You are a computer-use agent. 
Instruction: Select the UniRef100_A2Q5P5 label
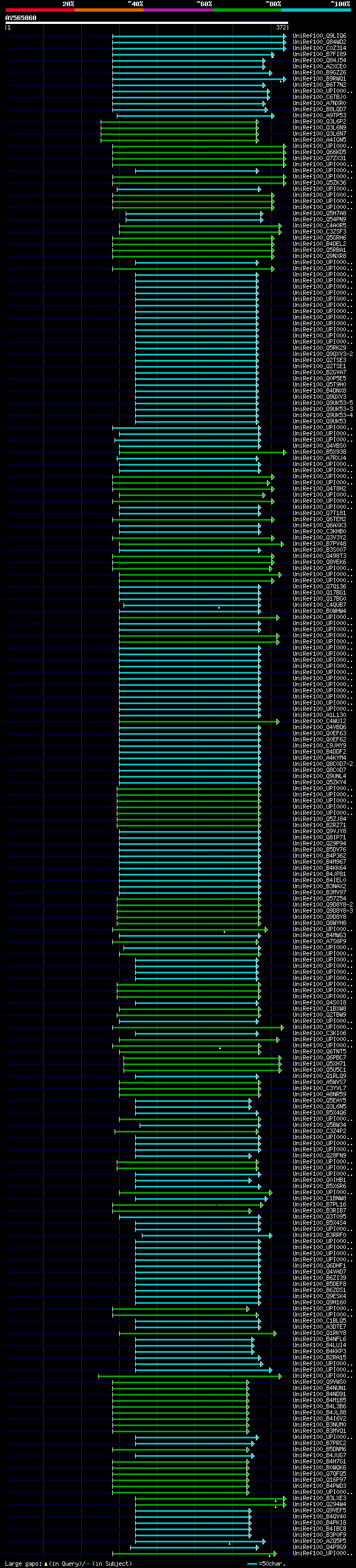(319, 1540)
